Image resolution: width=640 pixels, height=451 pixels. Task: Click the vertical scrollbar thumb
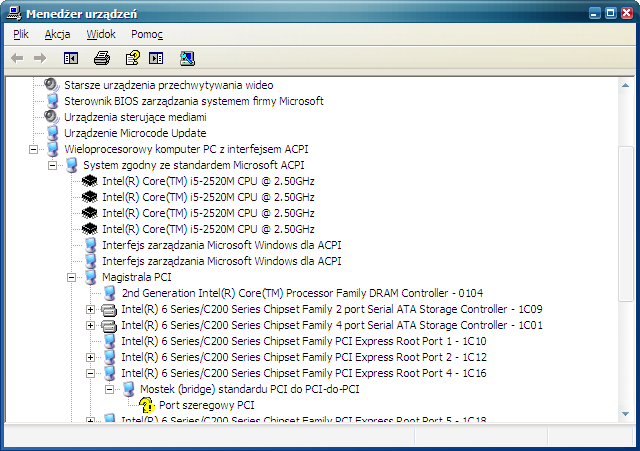click(x=625, y=224)
